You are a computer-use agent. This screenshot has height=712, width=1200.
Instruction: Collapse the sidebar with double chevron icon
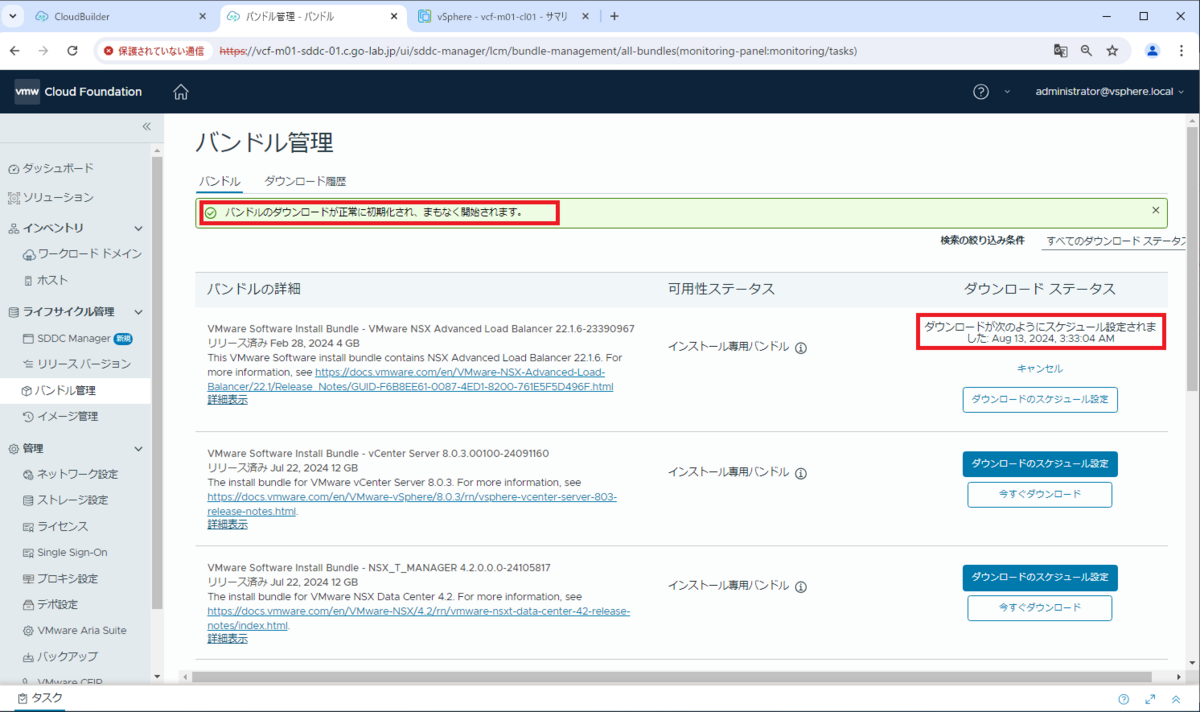146,126
